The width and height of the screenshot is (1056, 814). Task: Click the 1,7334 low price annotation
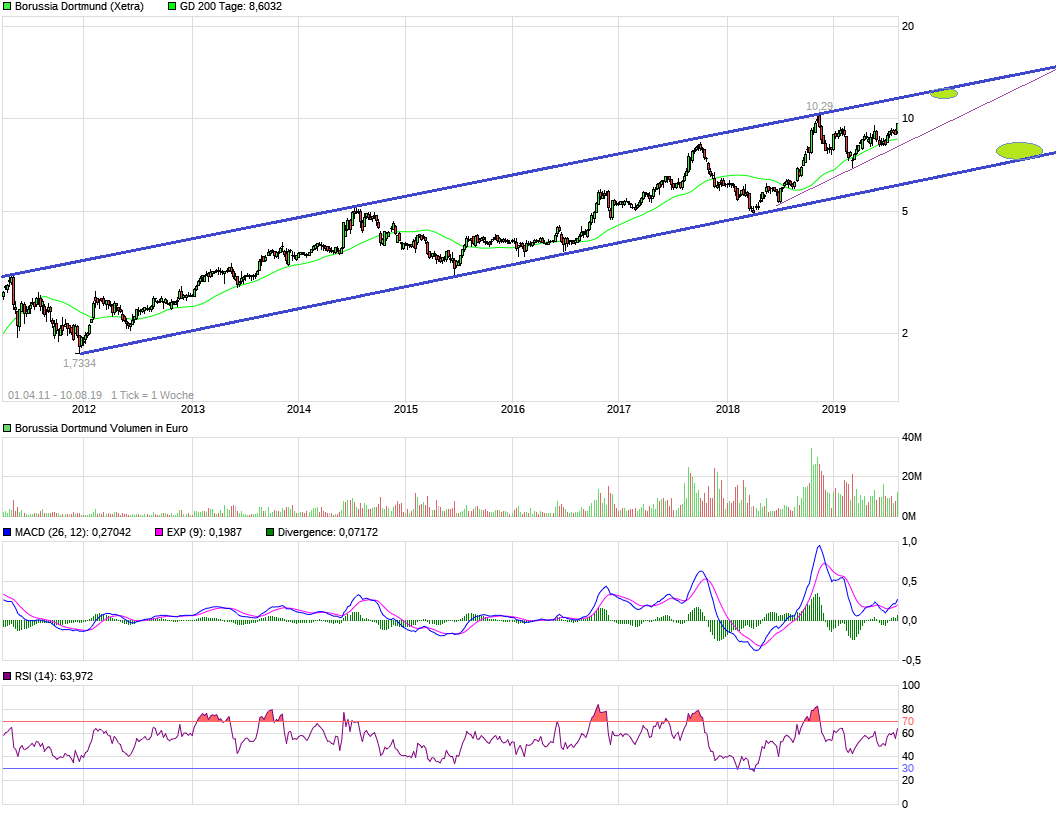79,364
